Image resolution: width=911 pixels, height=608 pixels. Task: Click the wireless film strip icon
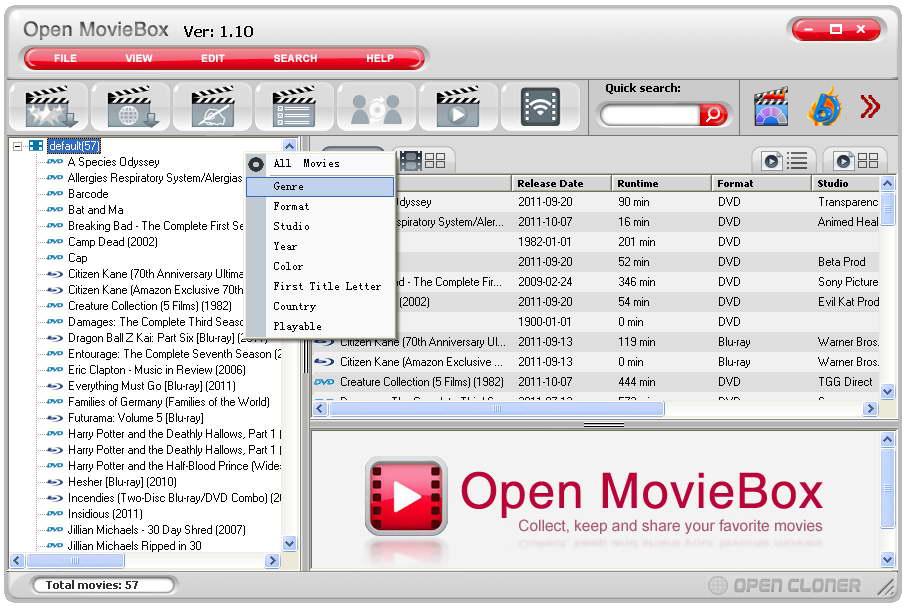(x=541, y=107)
